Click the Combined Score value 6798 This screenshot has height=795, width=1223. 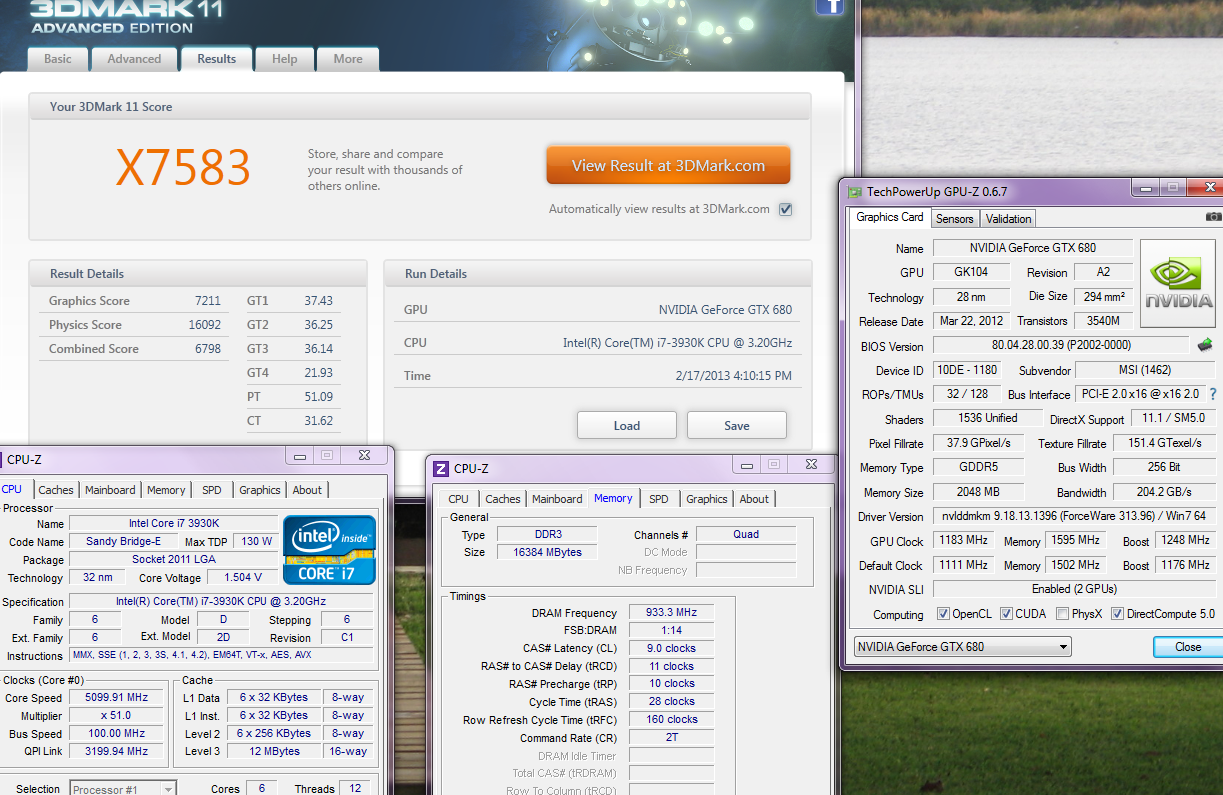(x=208, y=349)
